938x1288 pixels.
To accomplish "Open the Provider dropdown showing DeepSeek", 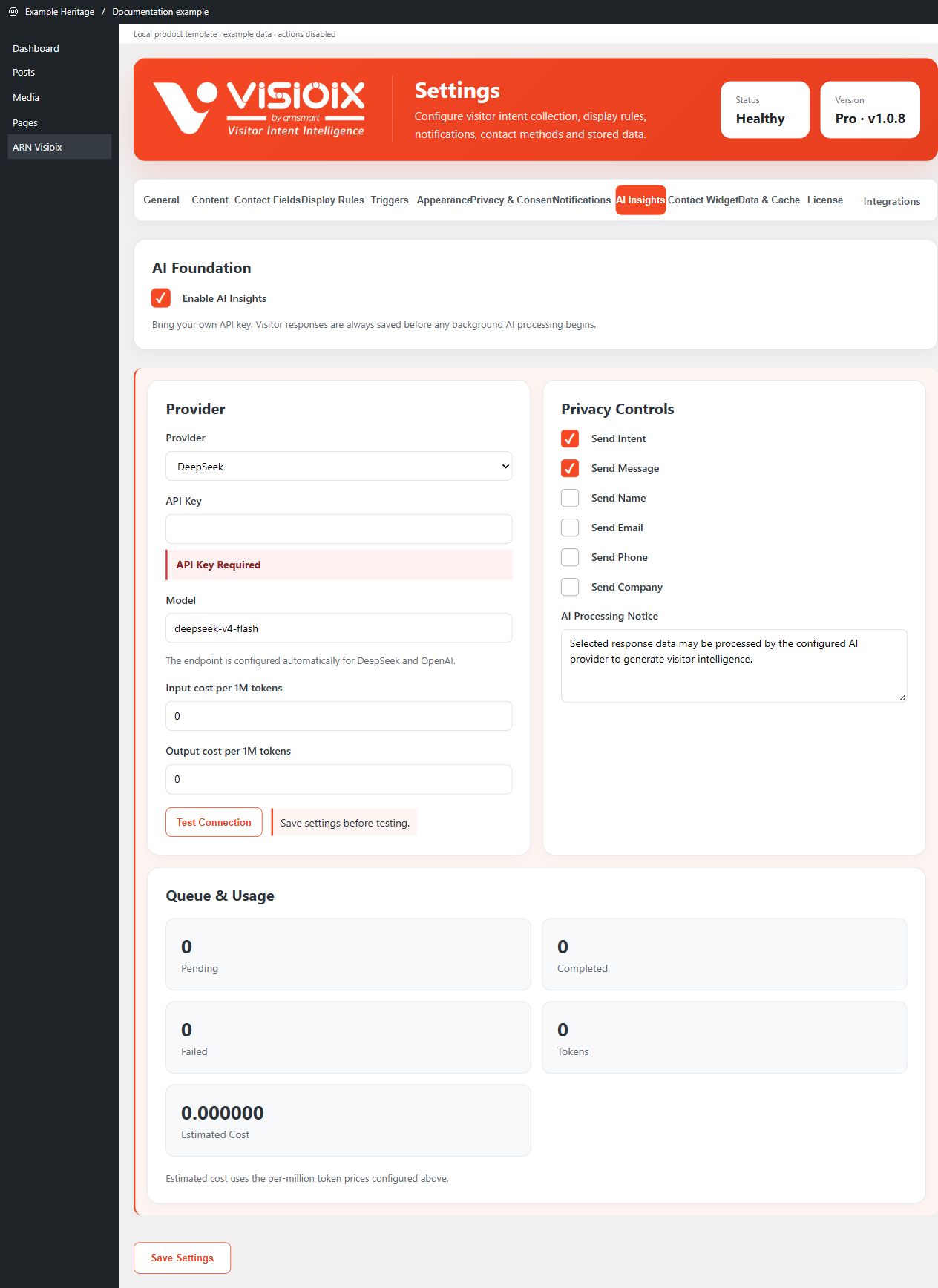I will 338,466.
